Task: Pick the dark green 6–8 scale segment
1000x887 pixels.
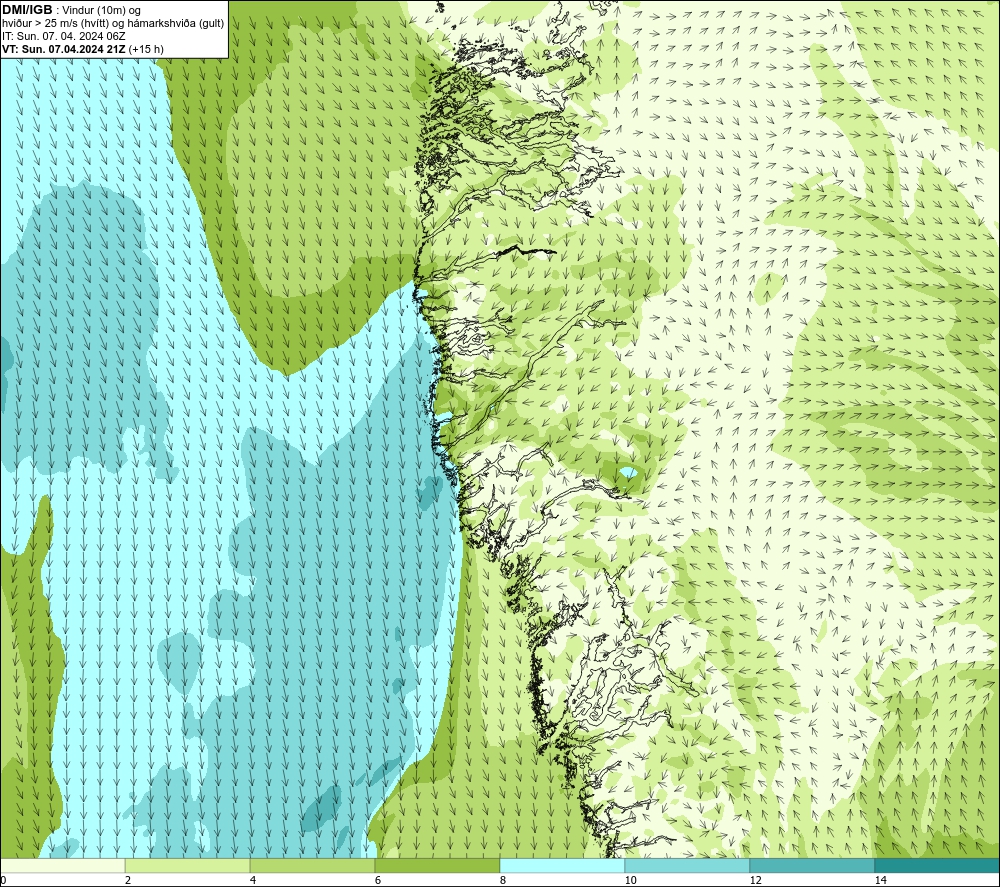Action: point(438,866)
